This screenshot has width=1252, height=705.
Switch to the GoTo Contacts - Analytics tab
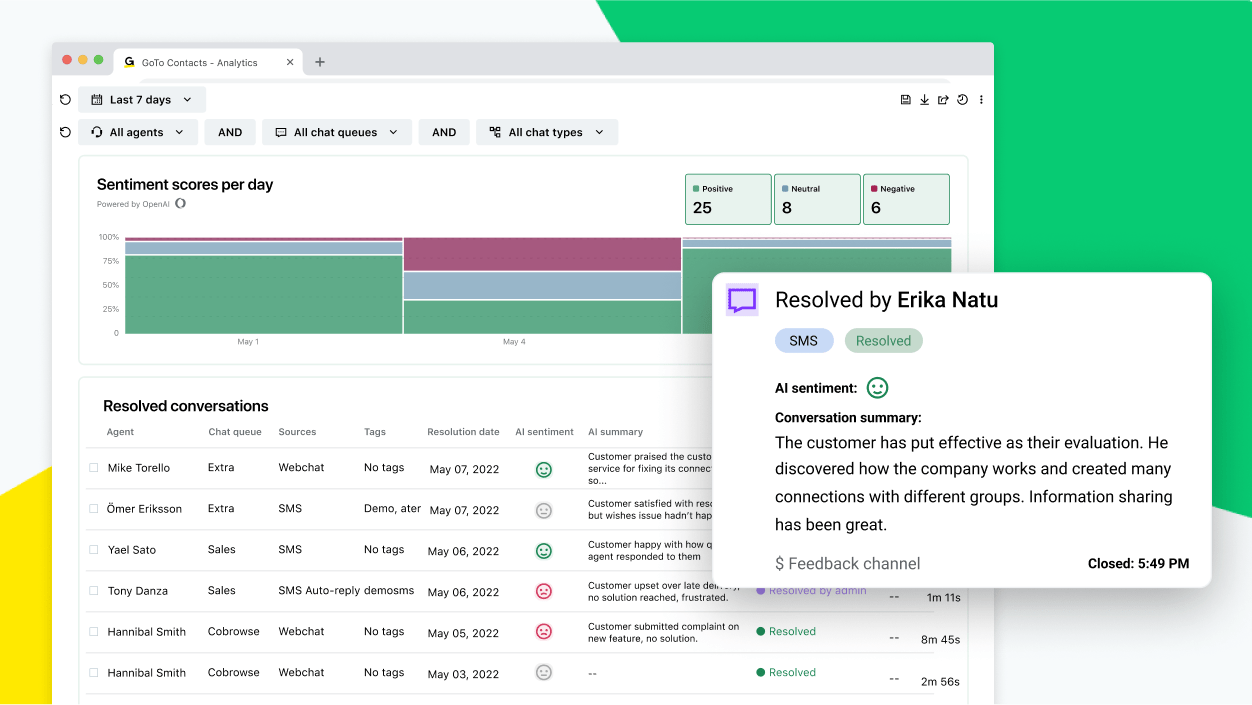(200, 61)
